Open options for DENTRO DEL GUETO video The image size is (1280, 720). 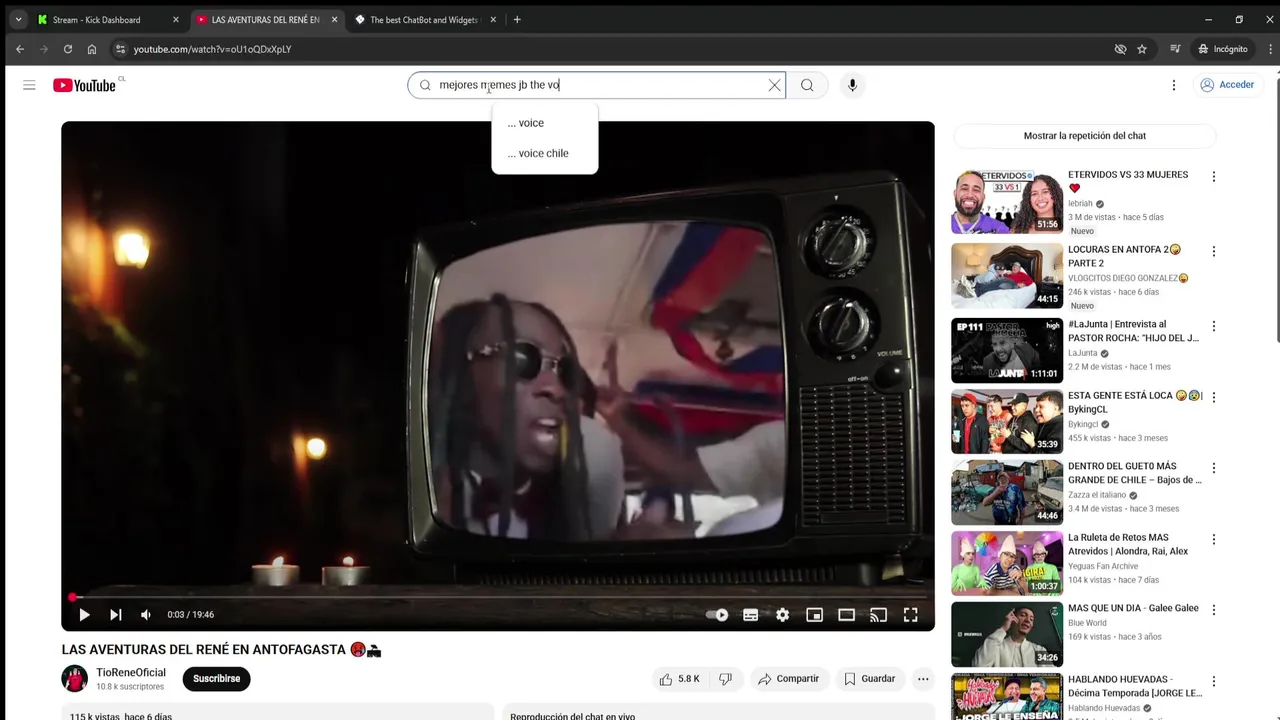click(1214, 468)
